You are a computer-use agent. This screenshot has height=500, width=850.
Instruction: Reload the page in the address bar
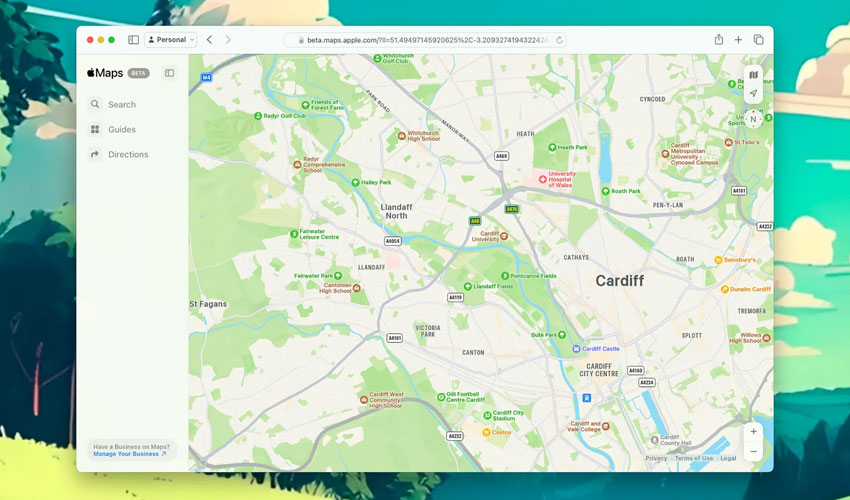tap(560, 40)
